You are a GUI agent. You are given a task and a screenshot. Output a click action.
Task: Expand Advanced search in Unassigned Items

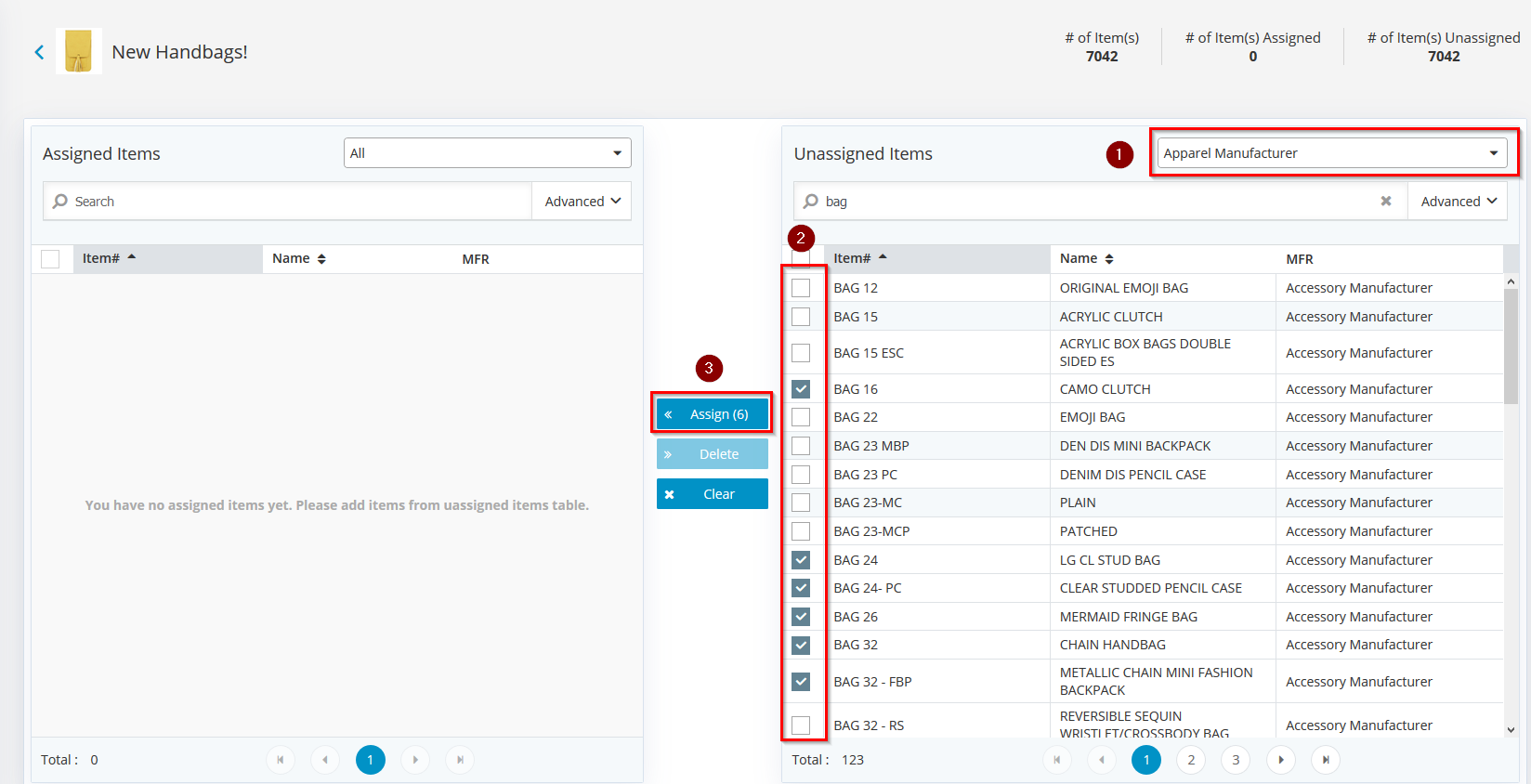point(1459,201)
